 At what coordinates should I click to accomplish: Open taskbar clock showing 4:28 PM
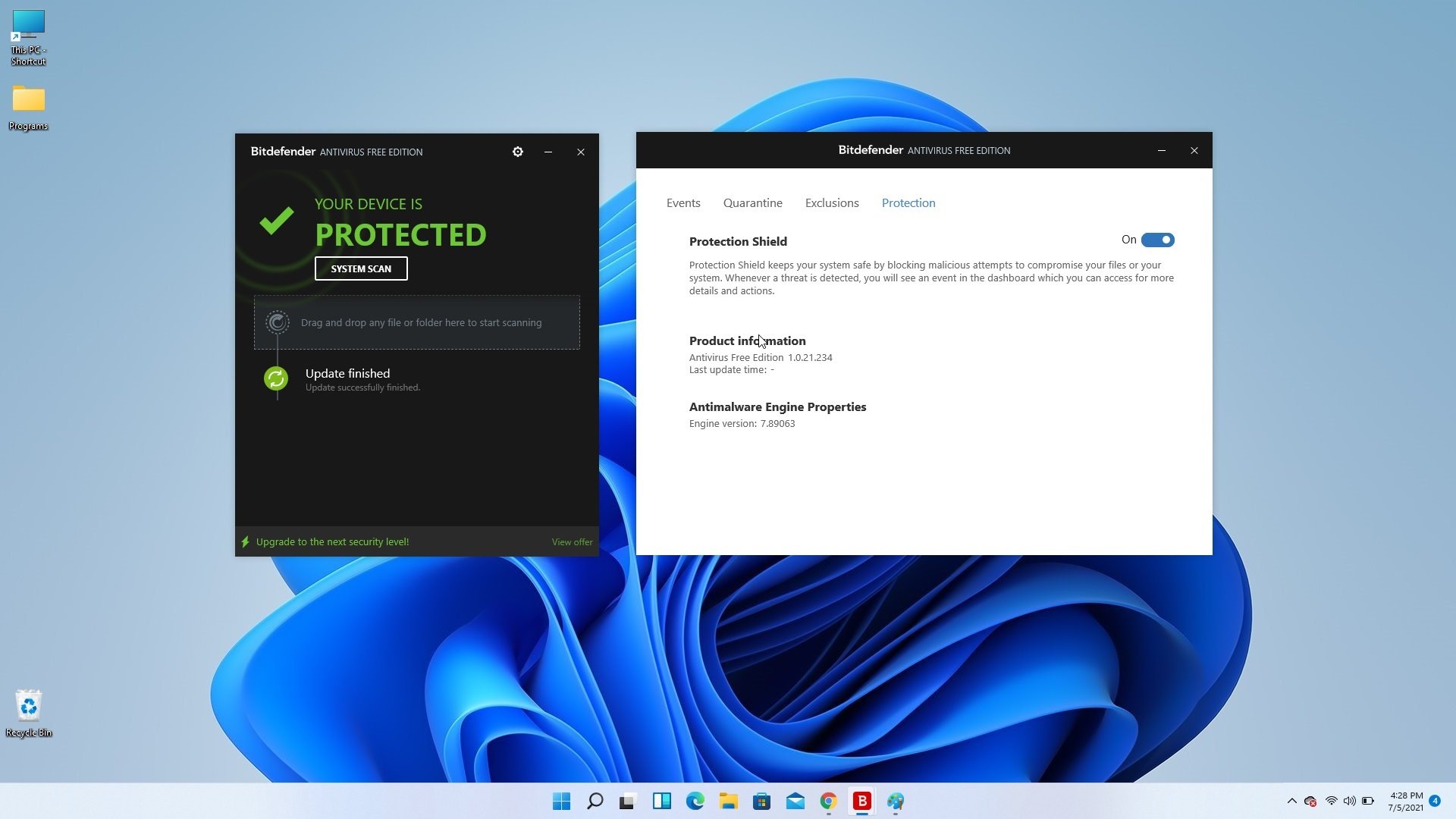(x=1406, y=802)
